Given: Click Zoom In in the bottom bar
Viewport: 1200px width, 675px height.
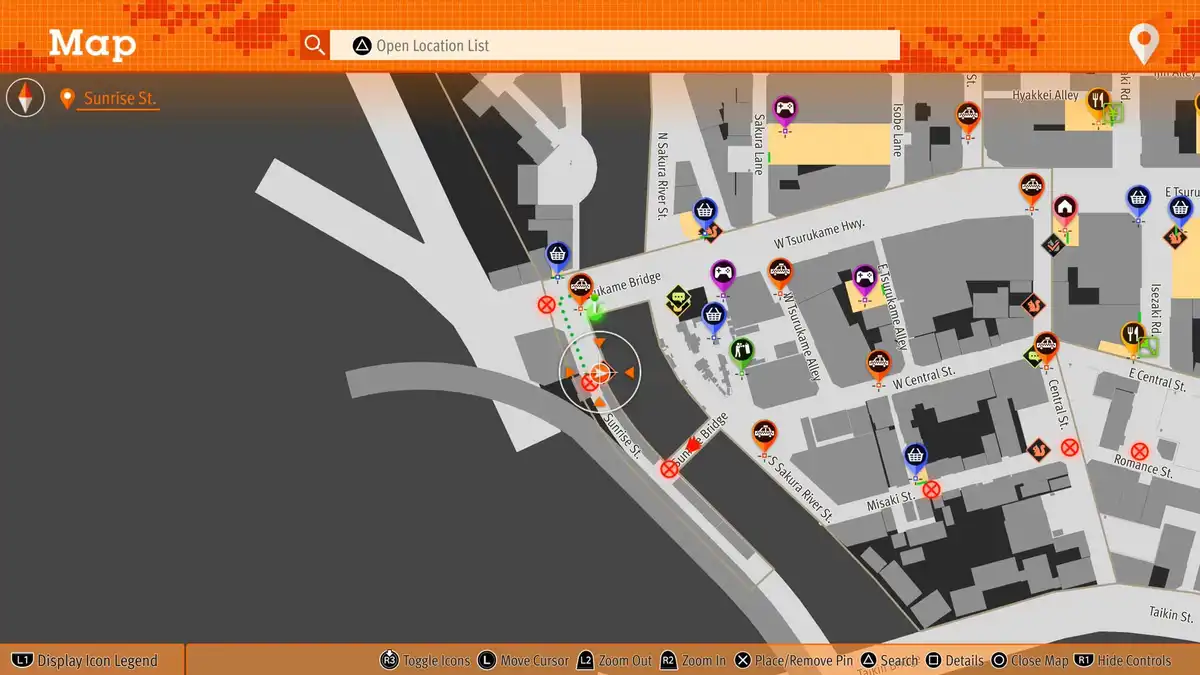Looking at the screenshot, I should (x=695, y=660).
